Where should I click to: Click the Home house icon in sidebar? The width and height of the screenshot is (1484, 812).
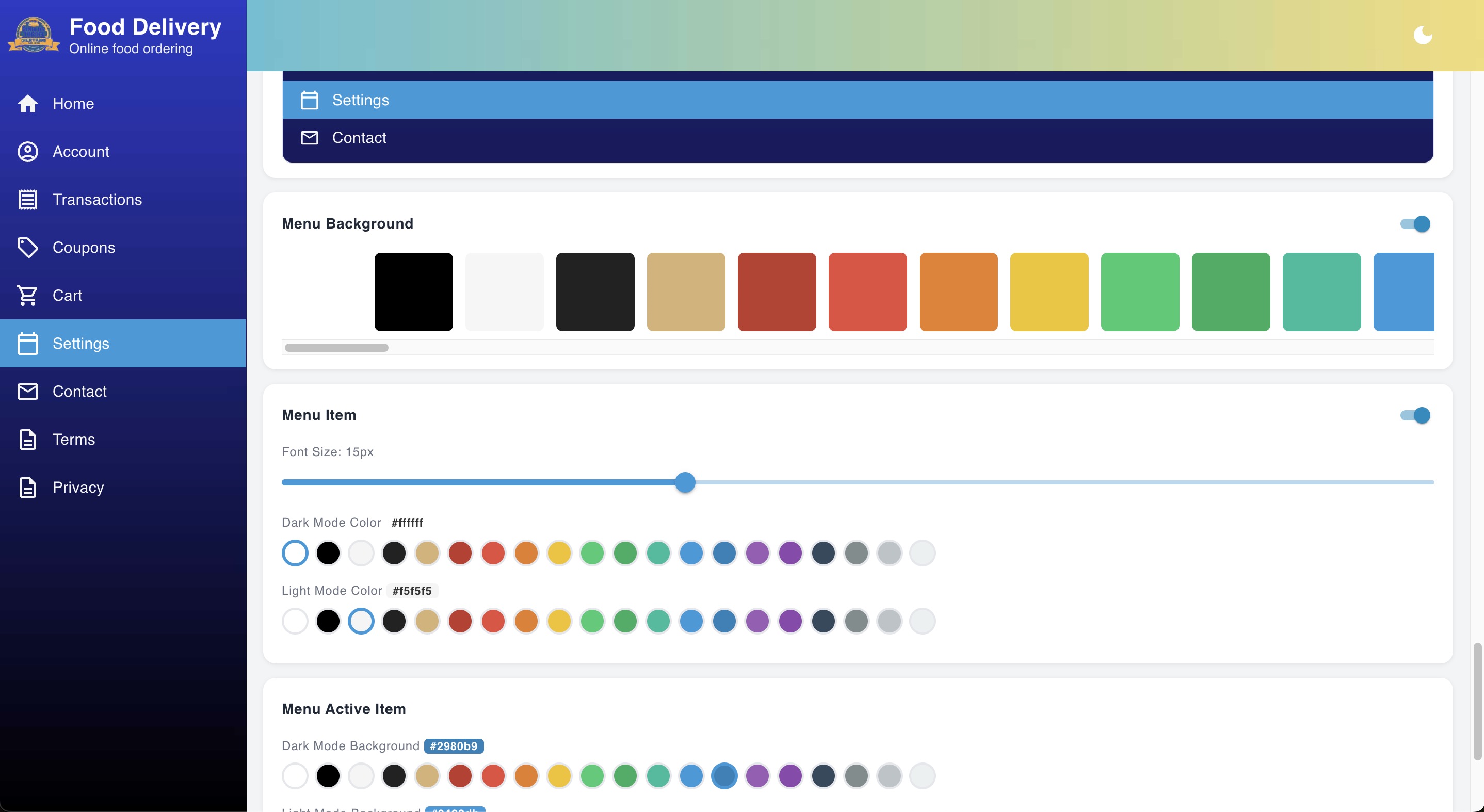tap(28, 104)
